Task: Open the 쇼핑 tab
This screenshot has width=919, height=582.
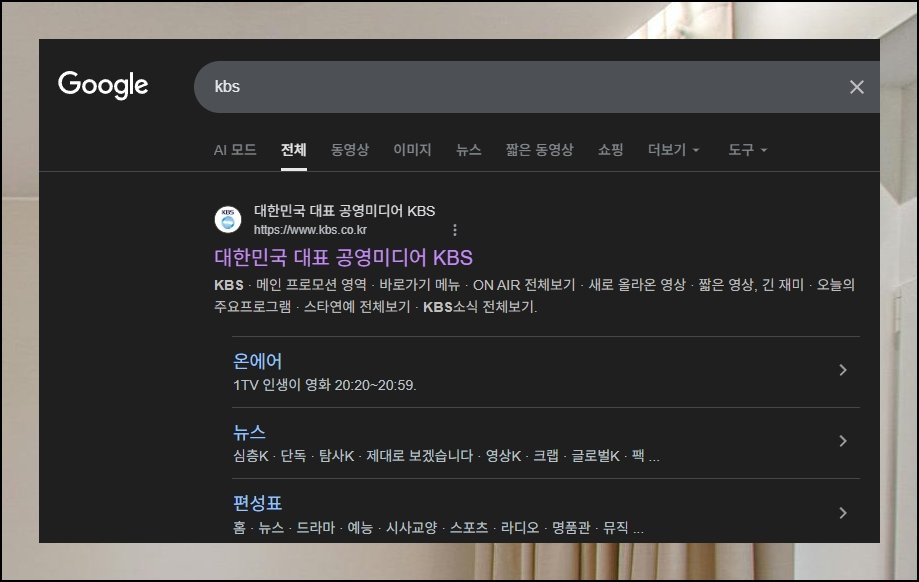Action: (x=610, y=150)
